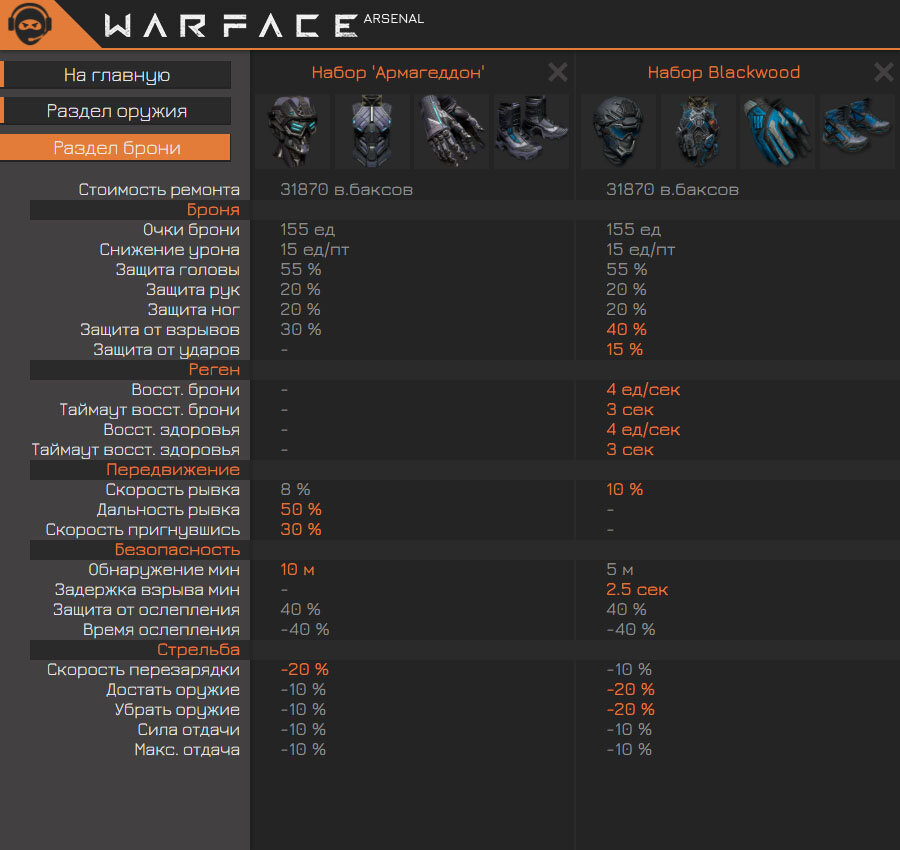The image size is (900, 850).
Task: Click the Убрать оружие label
Action: point(177,709)
